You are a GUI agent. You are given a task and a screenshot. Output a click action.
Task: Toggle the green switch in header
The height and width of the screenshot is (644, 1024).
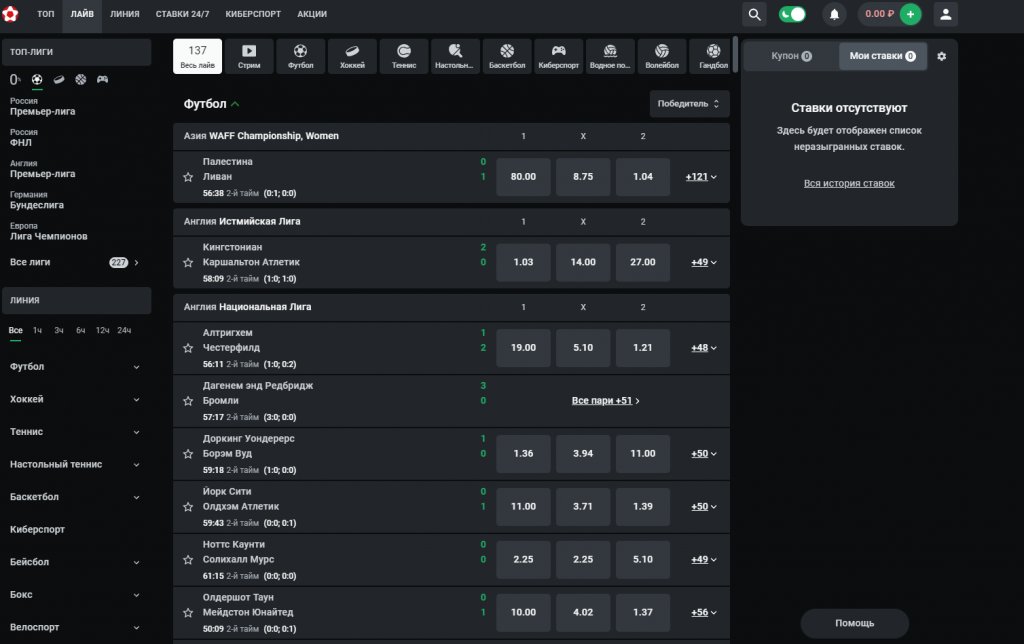point(793,14)
